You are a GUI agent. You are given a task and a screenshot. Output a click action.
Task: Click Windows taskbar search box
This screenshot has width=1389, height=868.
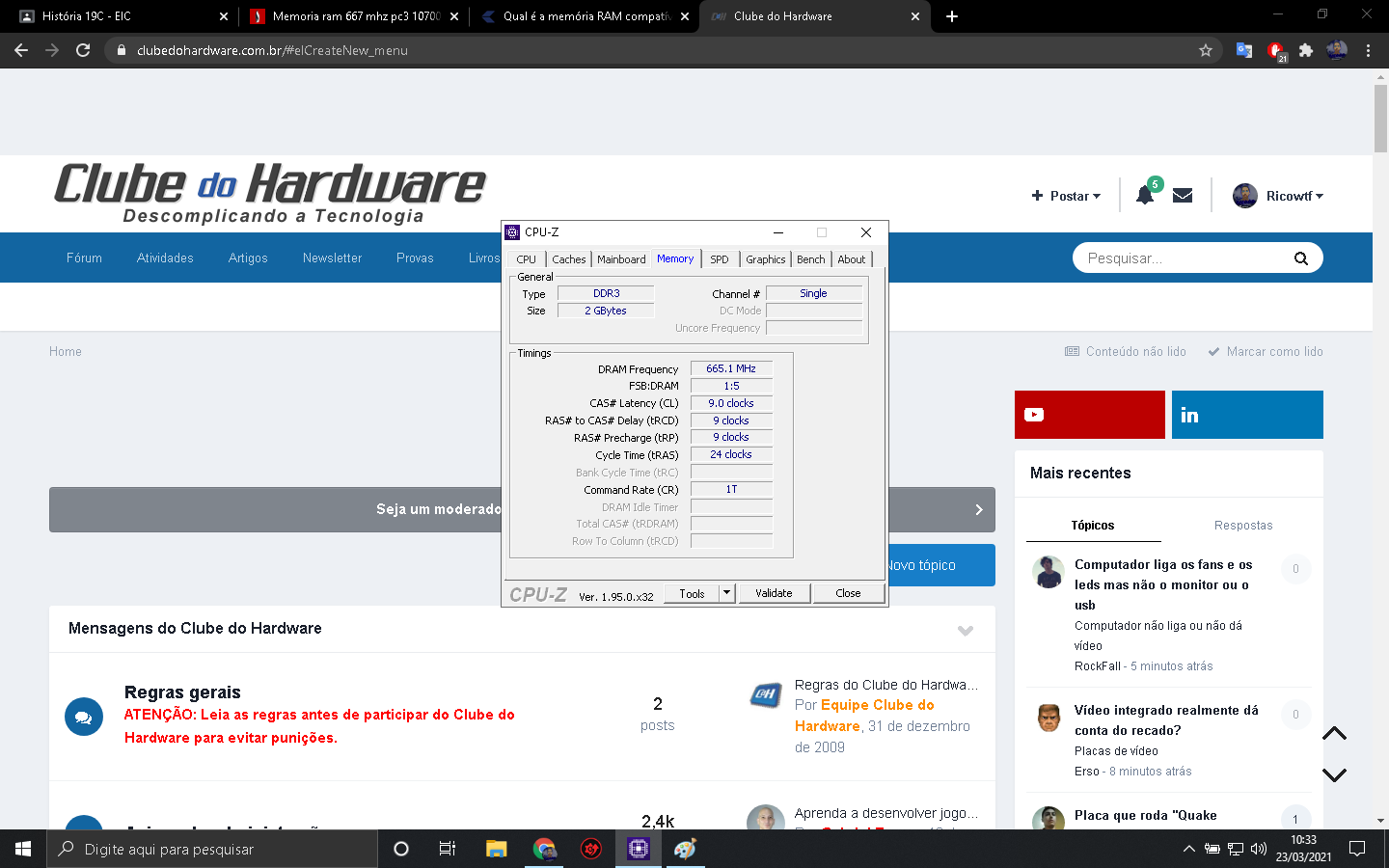tap(212, 849)
